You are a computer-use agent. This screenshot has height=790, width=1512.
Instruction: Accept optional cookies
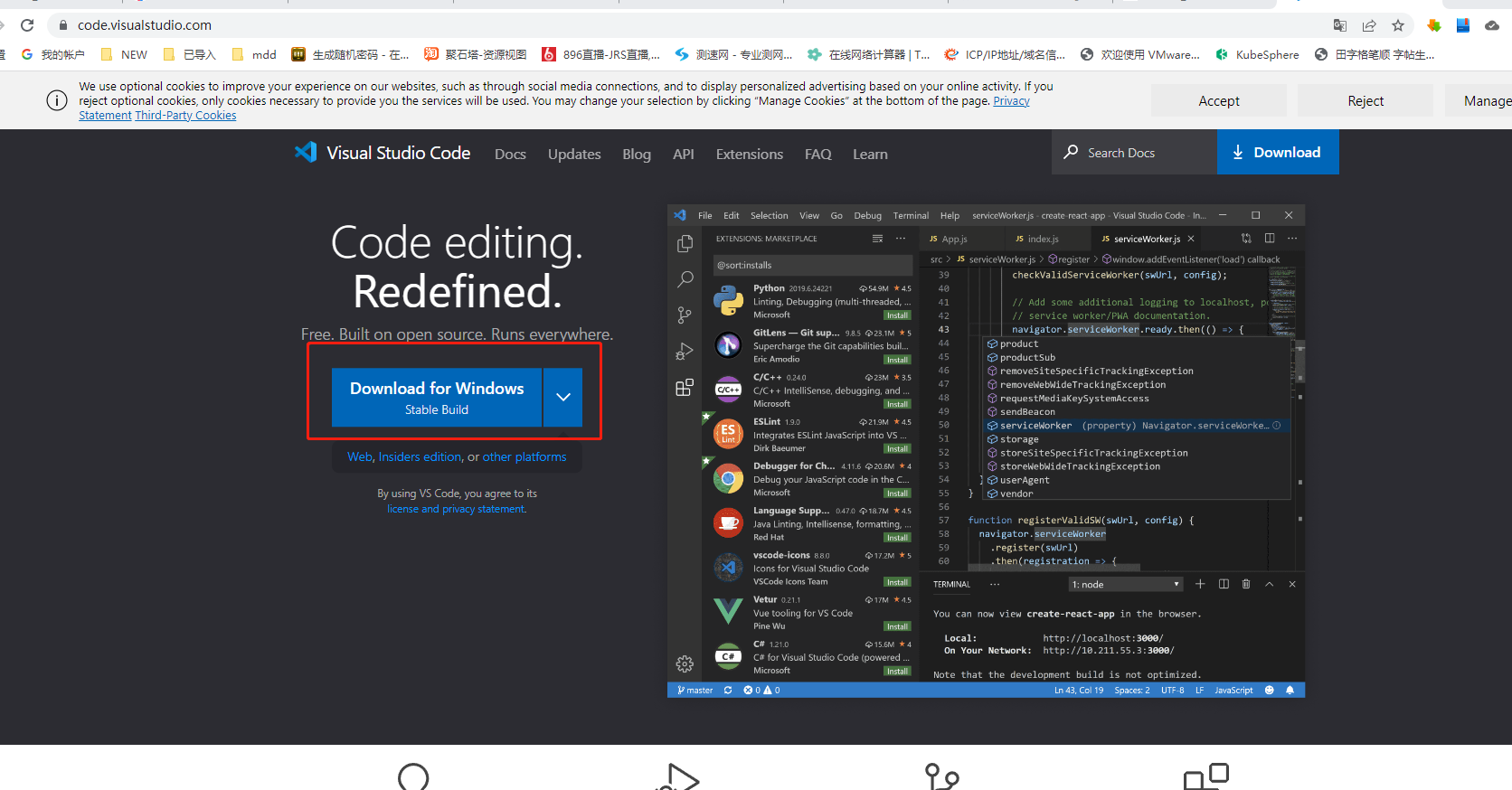[x=1219, y=100]
